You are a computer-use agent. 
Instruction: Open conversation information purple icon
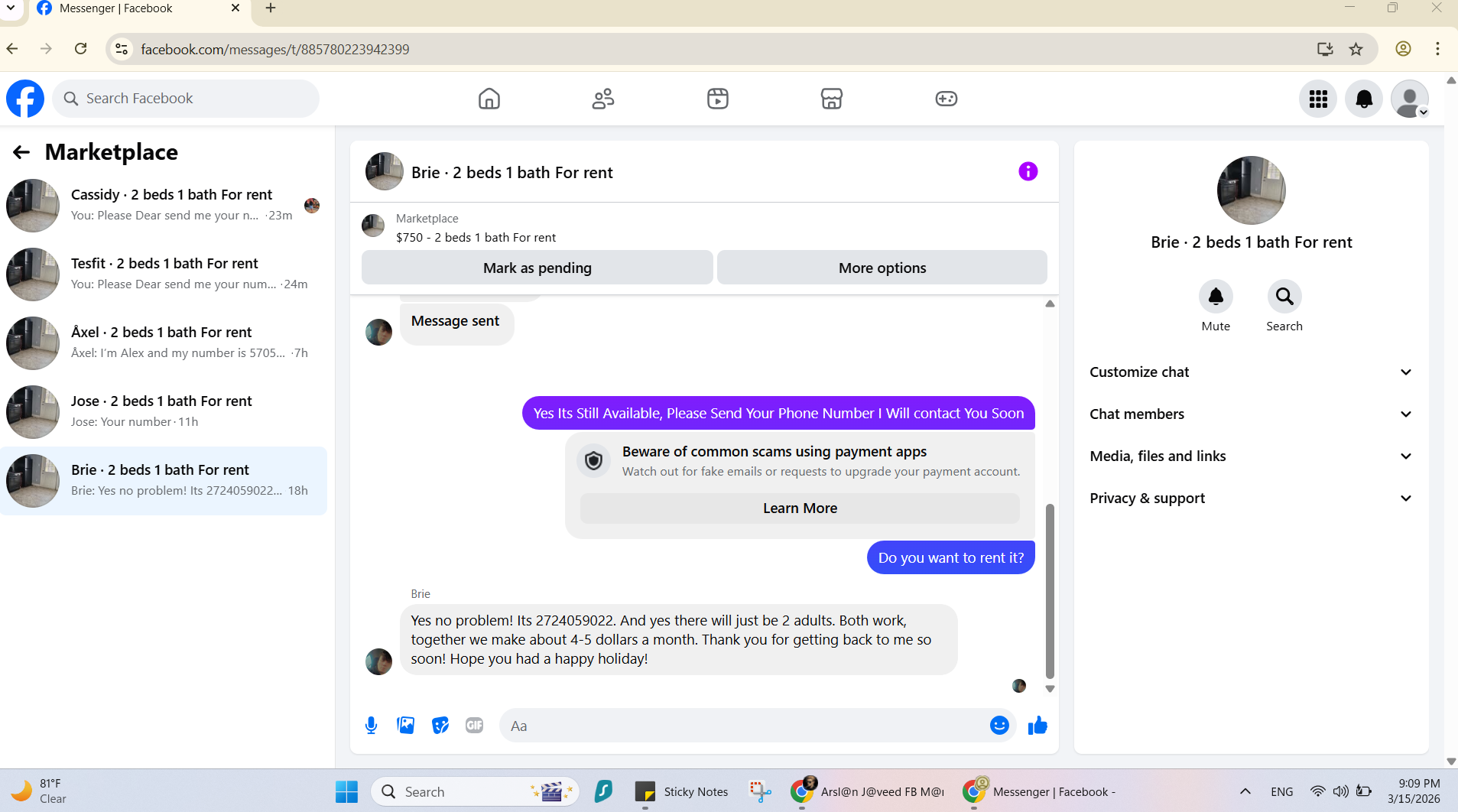coord(1028,171)
